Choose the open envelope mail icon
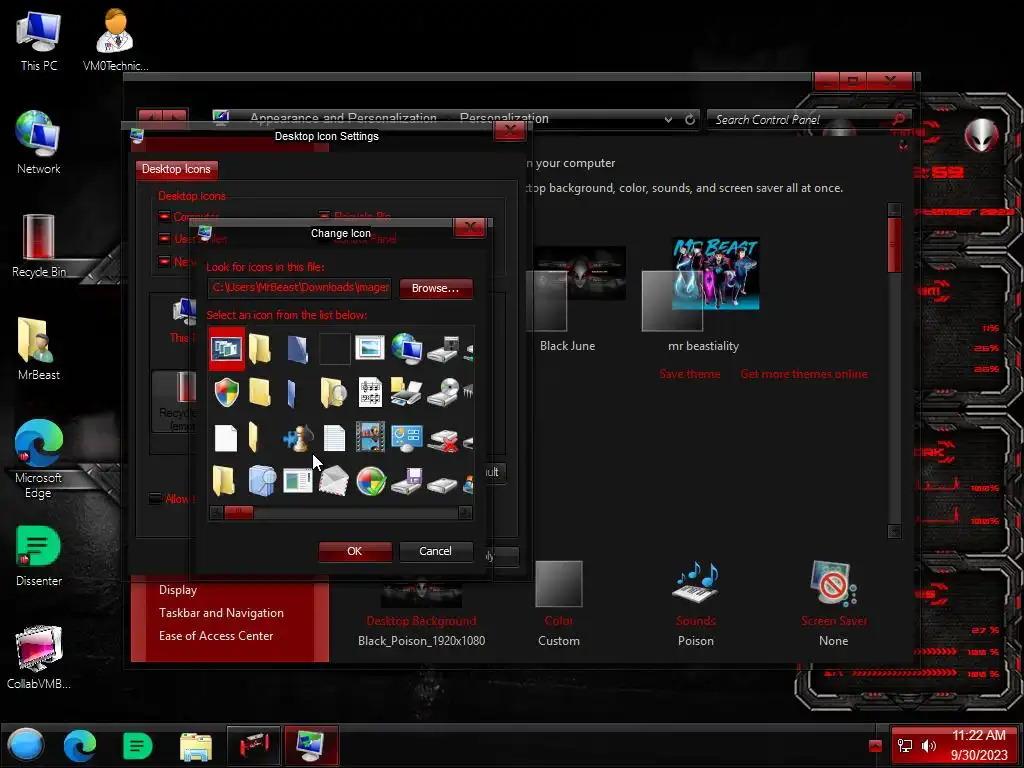The image size is (1024, 768). pos(334,481)
